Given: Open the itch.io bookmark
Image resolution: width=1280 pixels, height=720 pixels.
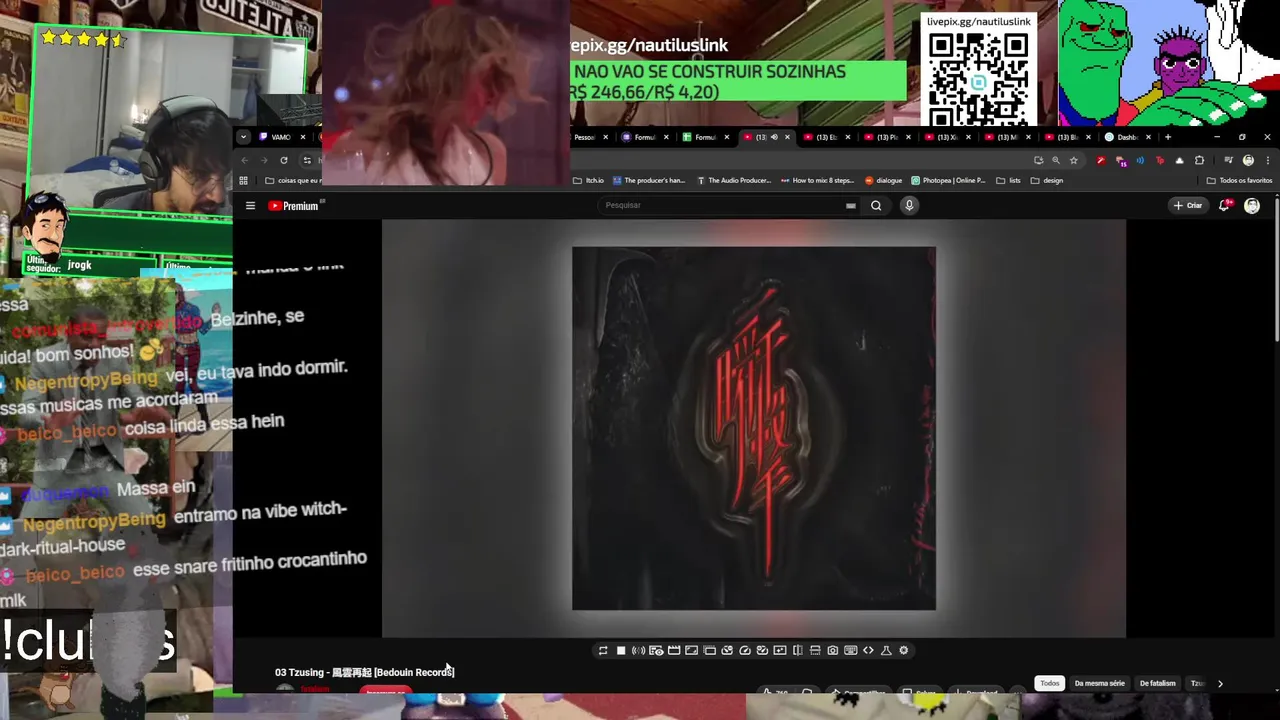Looking at the screenshot, I should pos(589,181).
